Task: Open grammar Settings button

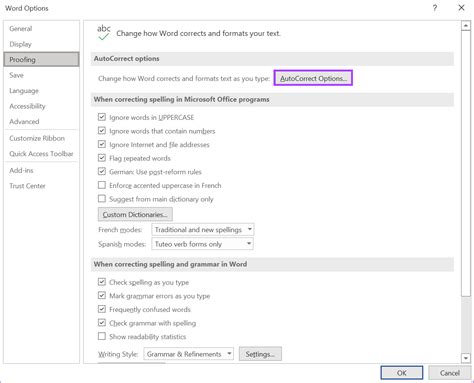Action: coord(260,354)
